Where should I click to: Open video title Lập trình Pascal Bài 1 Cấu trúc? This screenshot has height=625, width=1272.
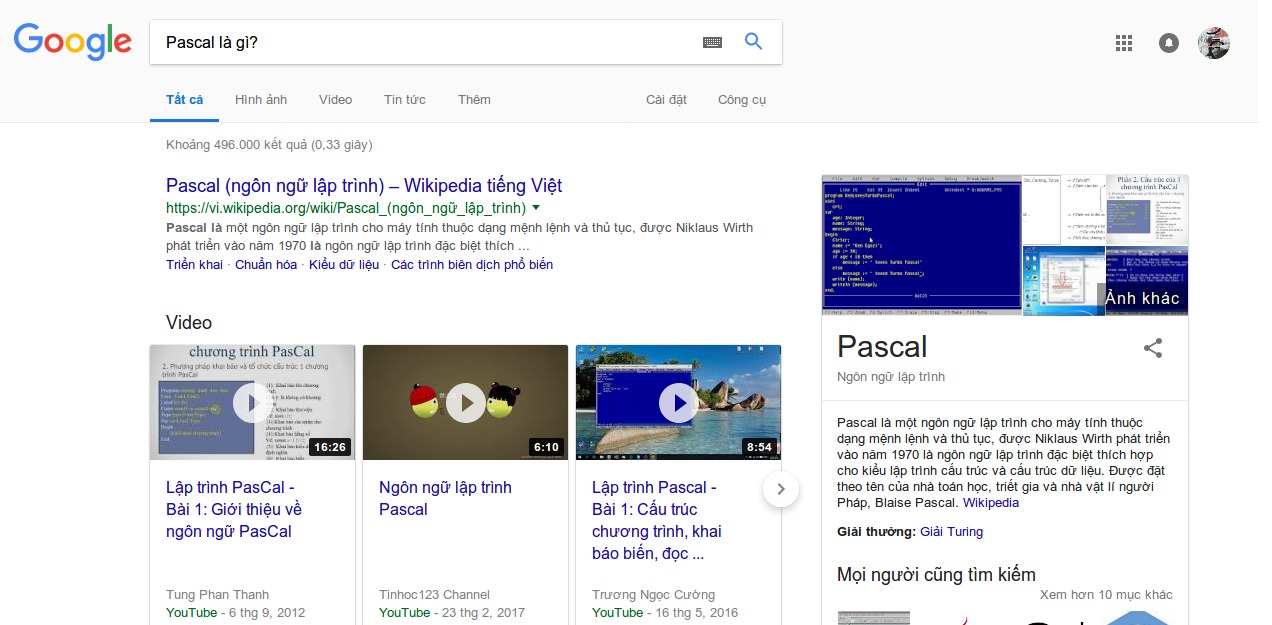coord(657,520)
